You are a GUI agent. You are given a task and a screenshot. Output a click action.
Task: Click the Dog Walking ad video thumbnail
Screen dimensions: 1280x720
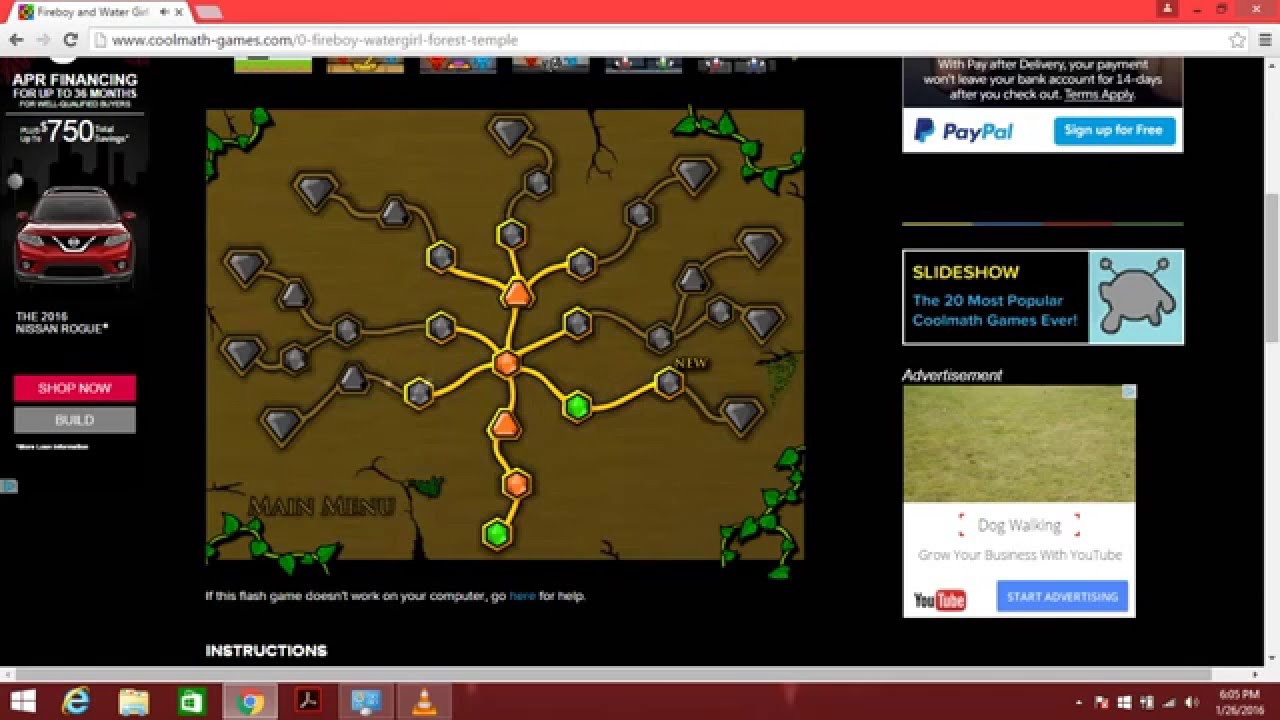click(x=1019, y=443)
